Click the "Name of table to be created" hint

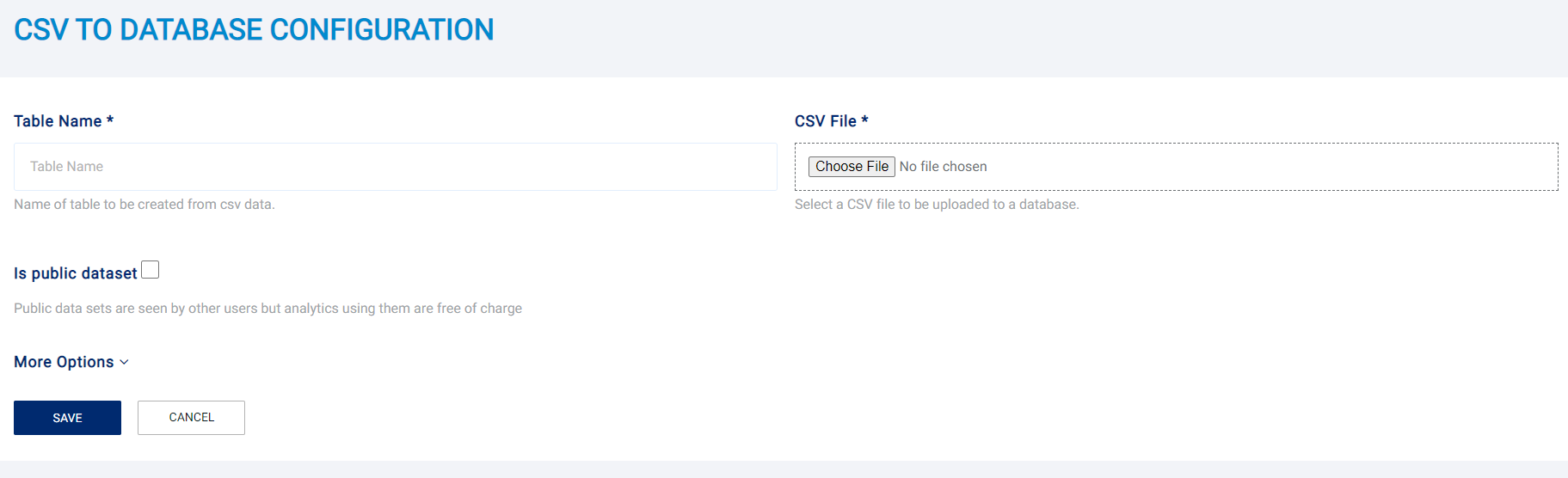tap(145, 205)
